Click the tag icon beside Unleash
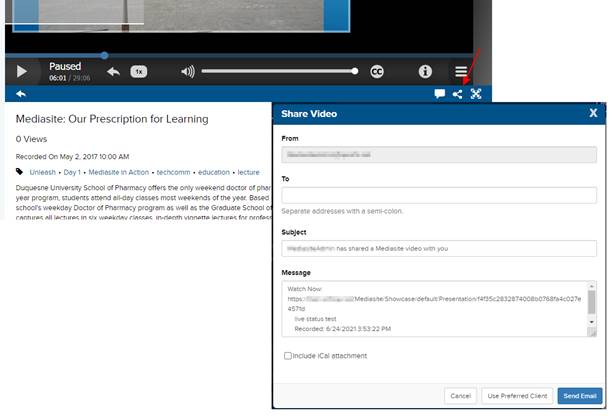The height and width of the screenshot is (417, 612). [19, 171]
